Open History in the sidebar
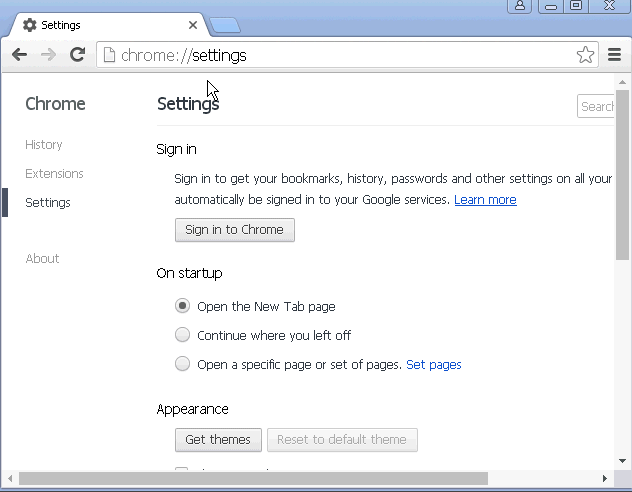 44,145
